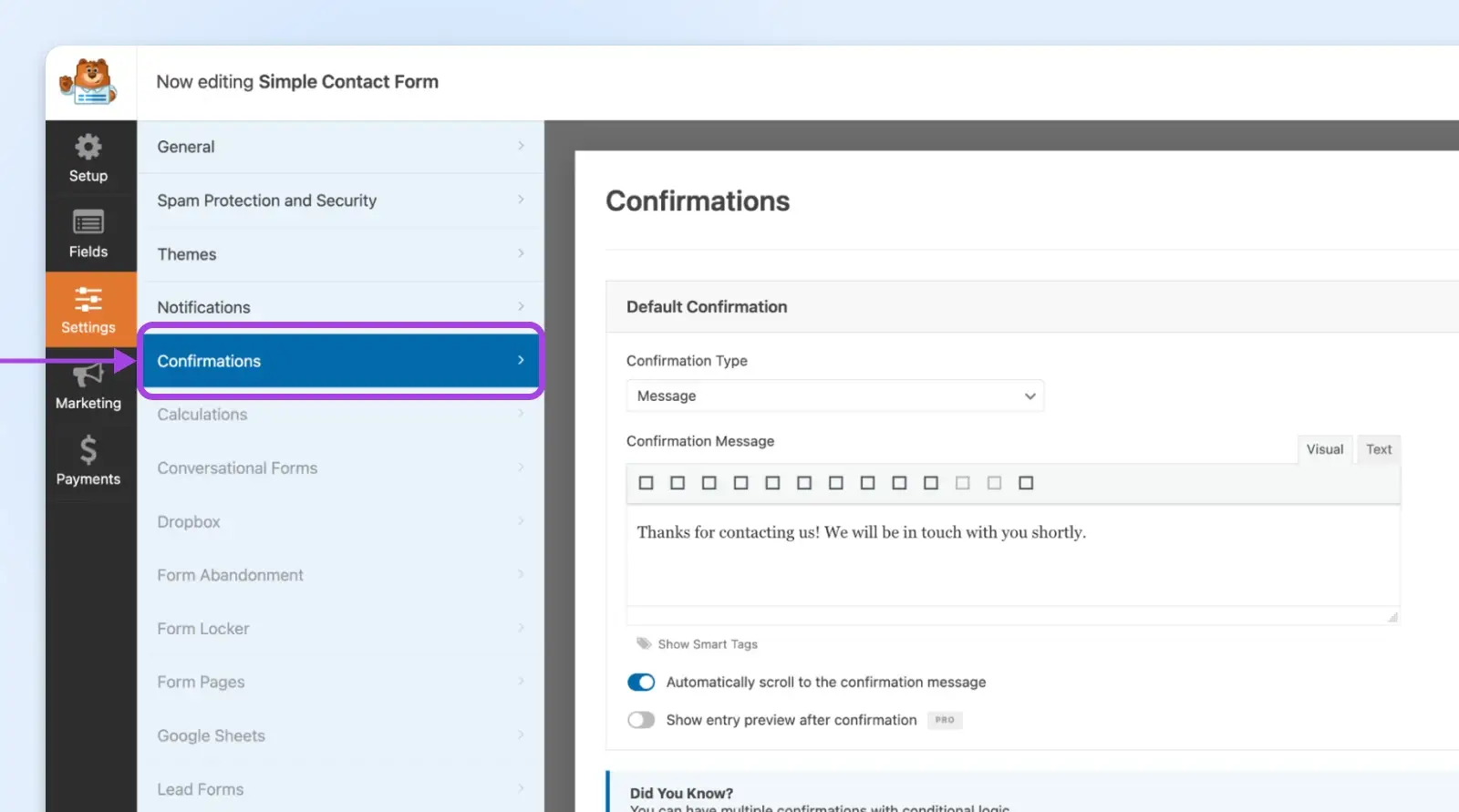Switch to the Text editor tab

1378,449
